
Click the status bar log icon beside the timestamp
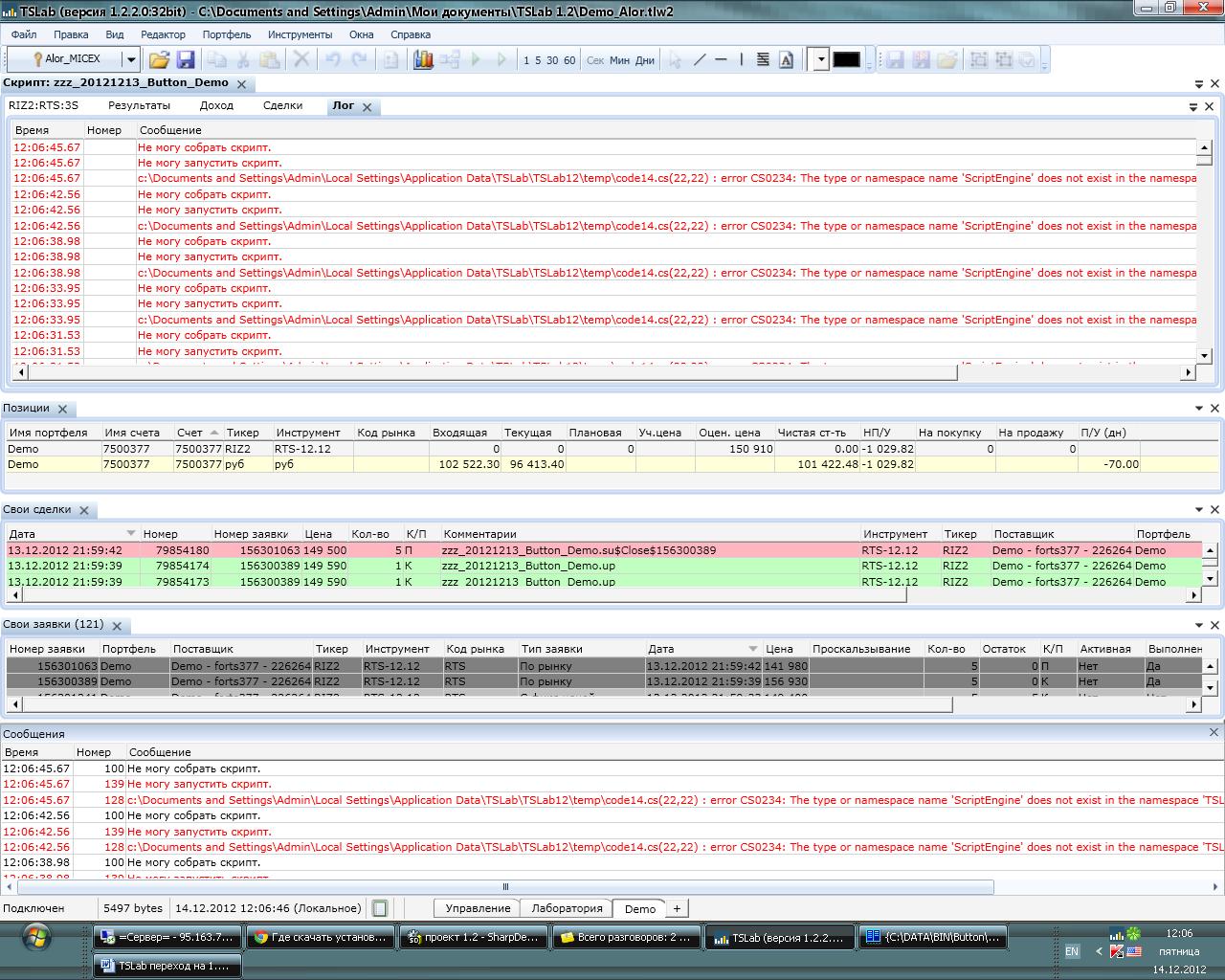pos(380,908)
